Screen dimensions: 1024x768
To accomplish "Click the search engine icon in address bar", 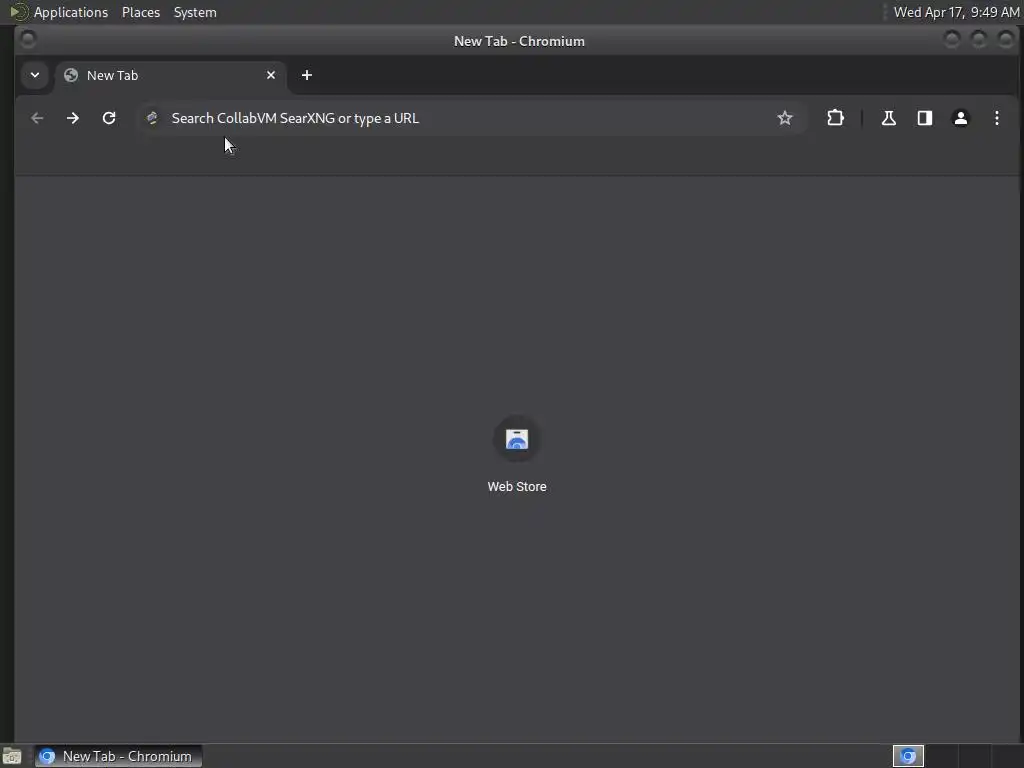I will [x=152, y=118].
